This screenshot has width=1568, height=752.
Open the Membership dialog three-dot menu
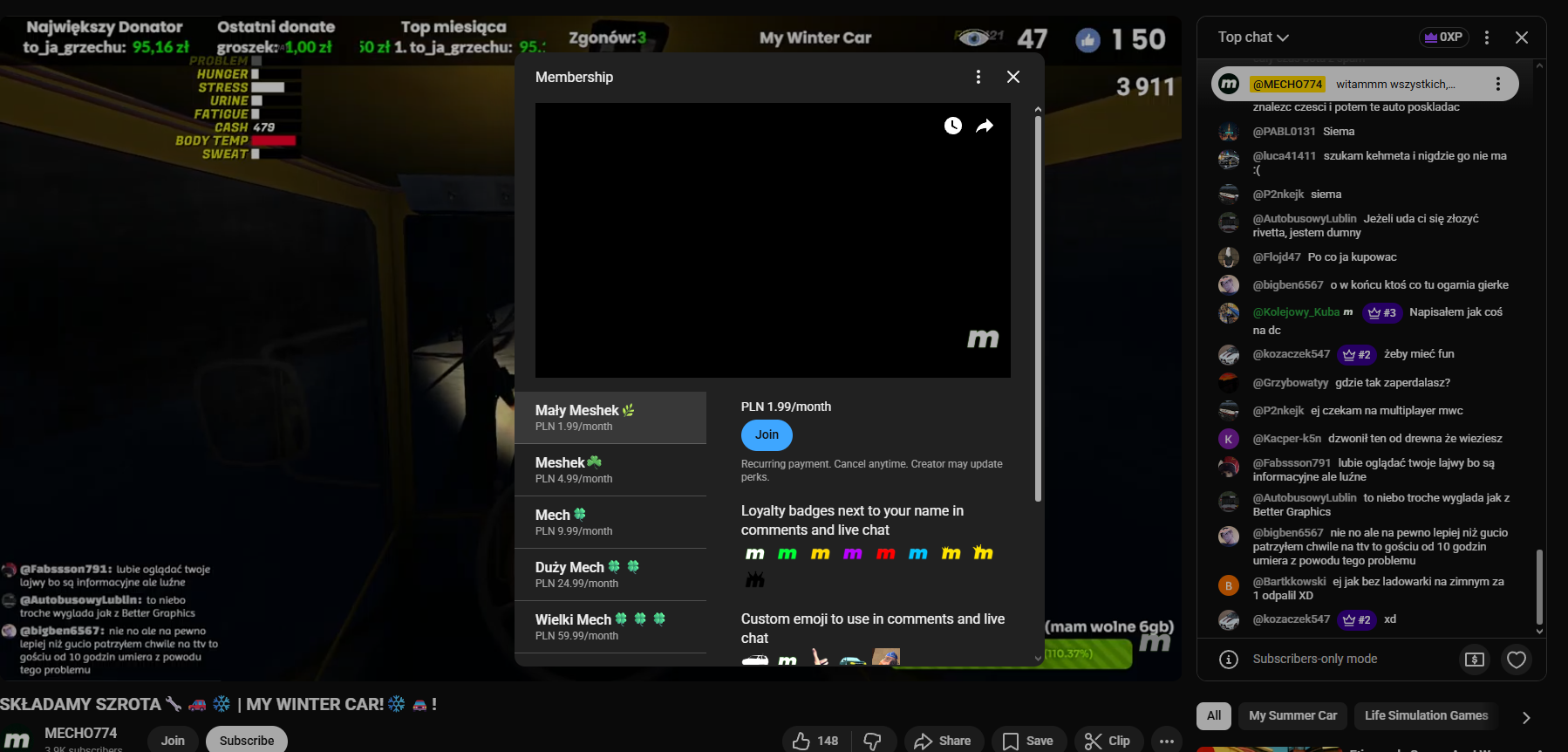pyautogui.click(x=978, y=77)
